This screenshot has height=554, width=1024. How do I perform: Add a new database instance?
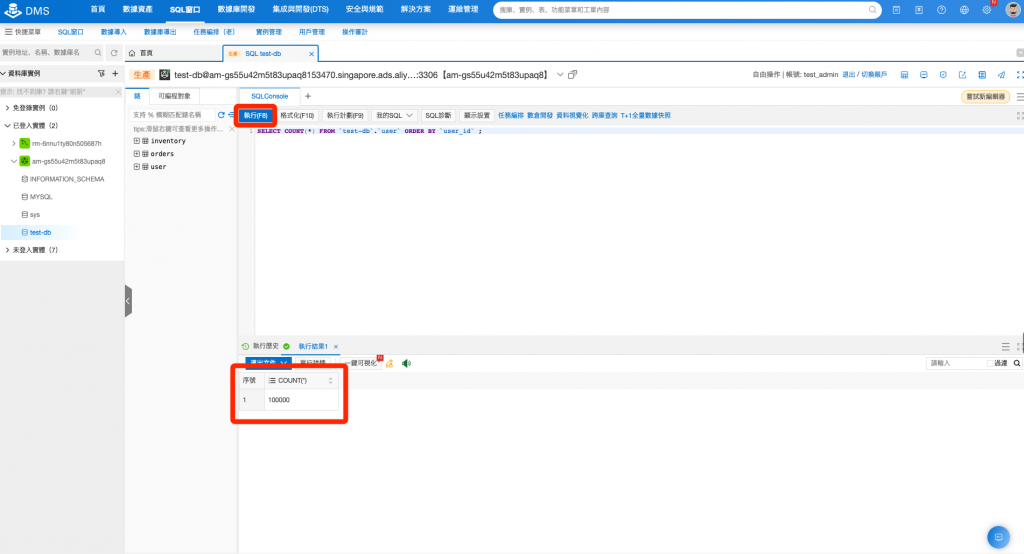116,74
